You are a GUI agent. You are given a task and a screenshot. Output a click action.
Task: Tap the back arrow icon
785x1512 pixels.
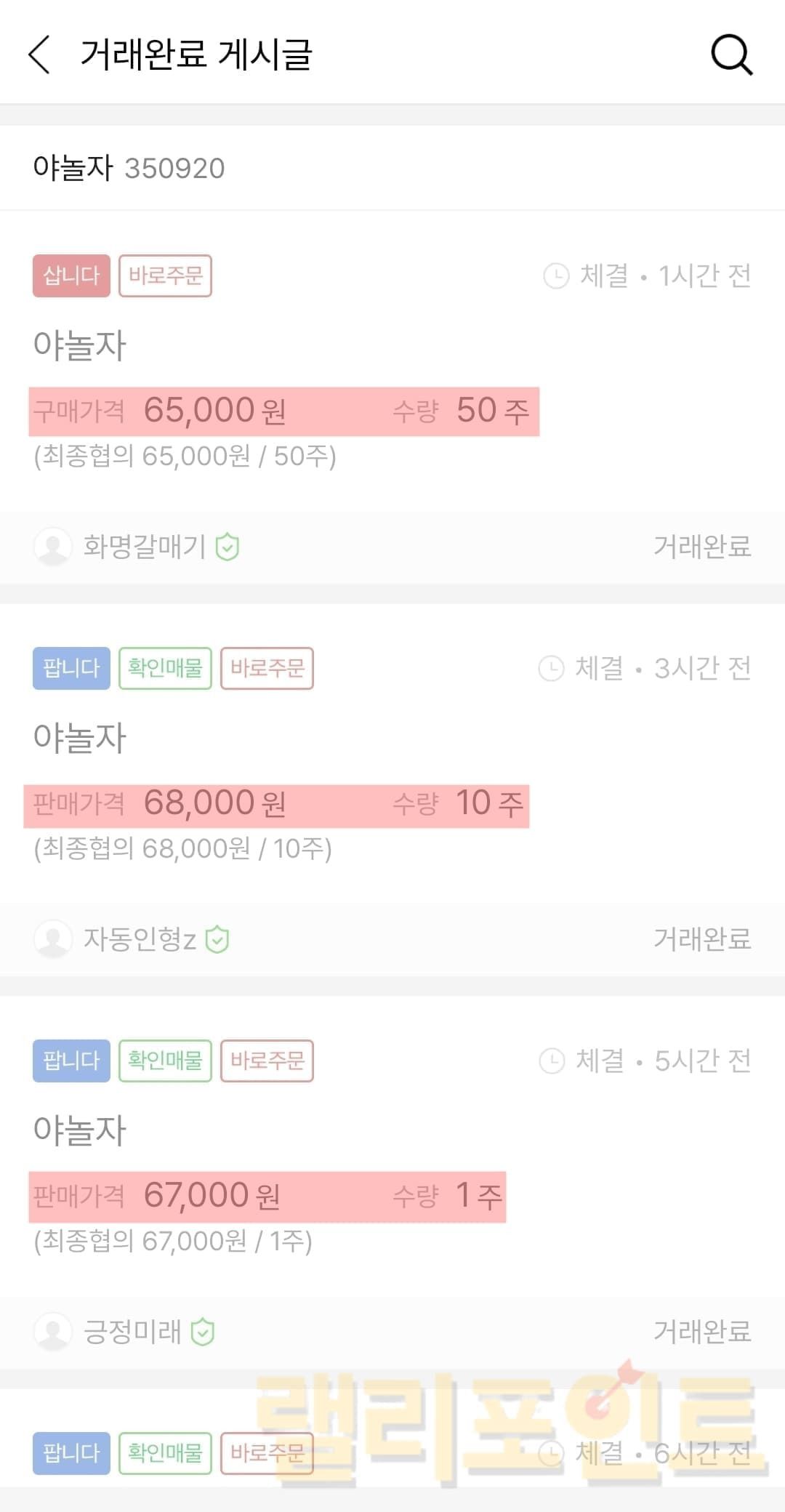(x=39, y=55)
